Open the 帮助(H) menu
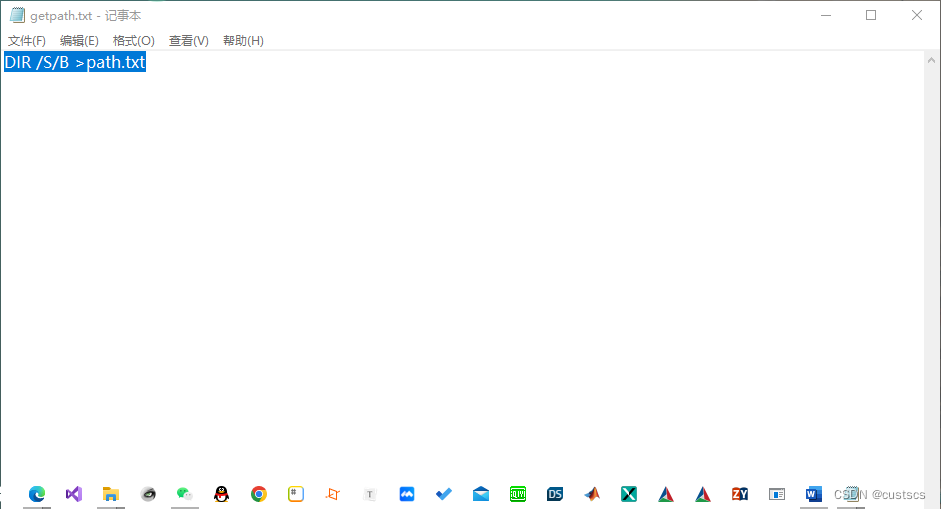This screenshot has height=509, width=941. pos(243,41)
